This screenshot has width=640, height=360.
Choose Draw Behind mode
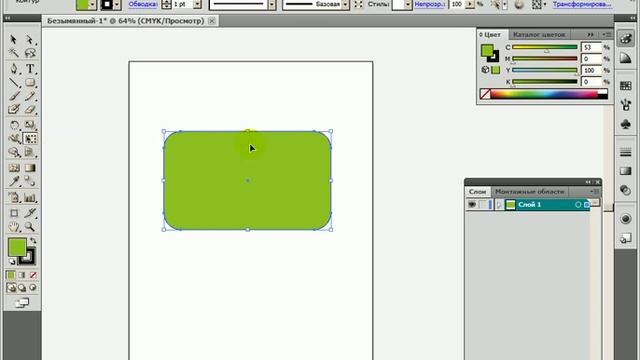click(x=22, y=288)
